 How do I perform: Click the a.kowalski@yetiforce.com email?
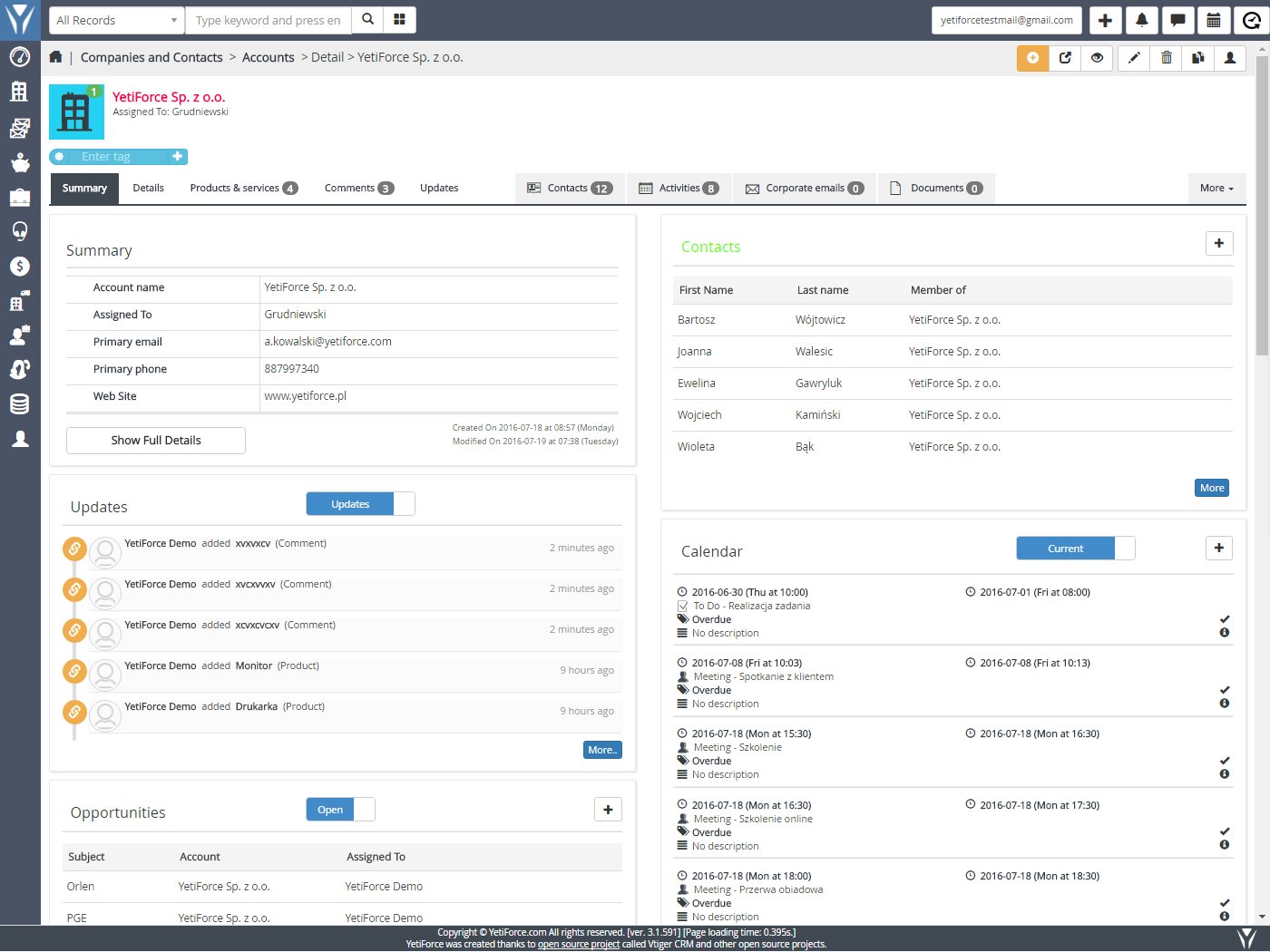point(328,342)
